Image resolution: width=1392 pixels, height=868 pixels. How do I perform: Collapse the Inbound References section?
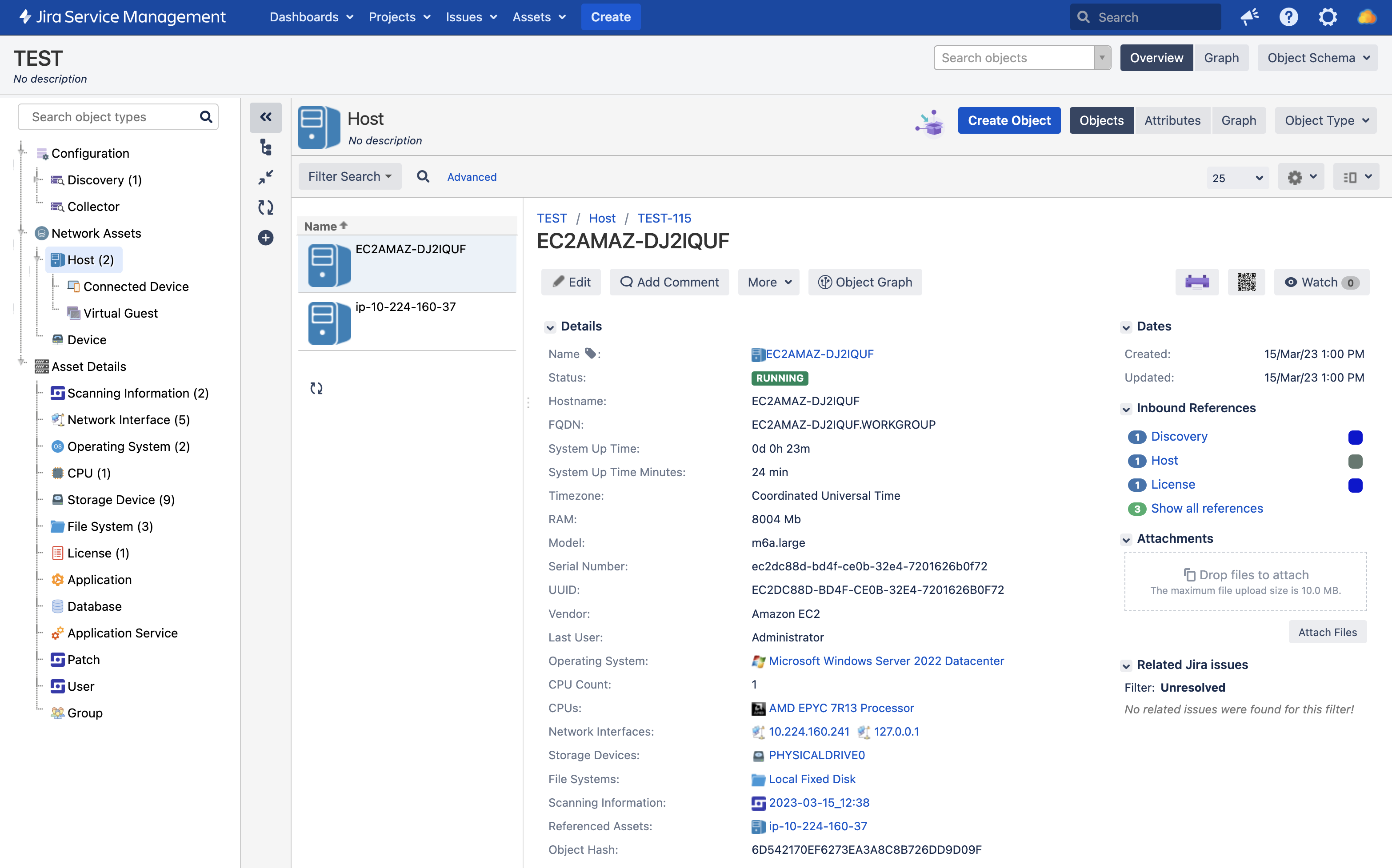(1126, 409)
